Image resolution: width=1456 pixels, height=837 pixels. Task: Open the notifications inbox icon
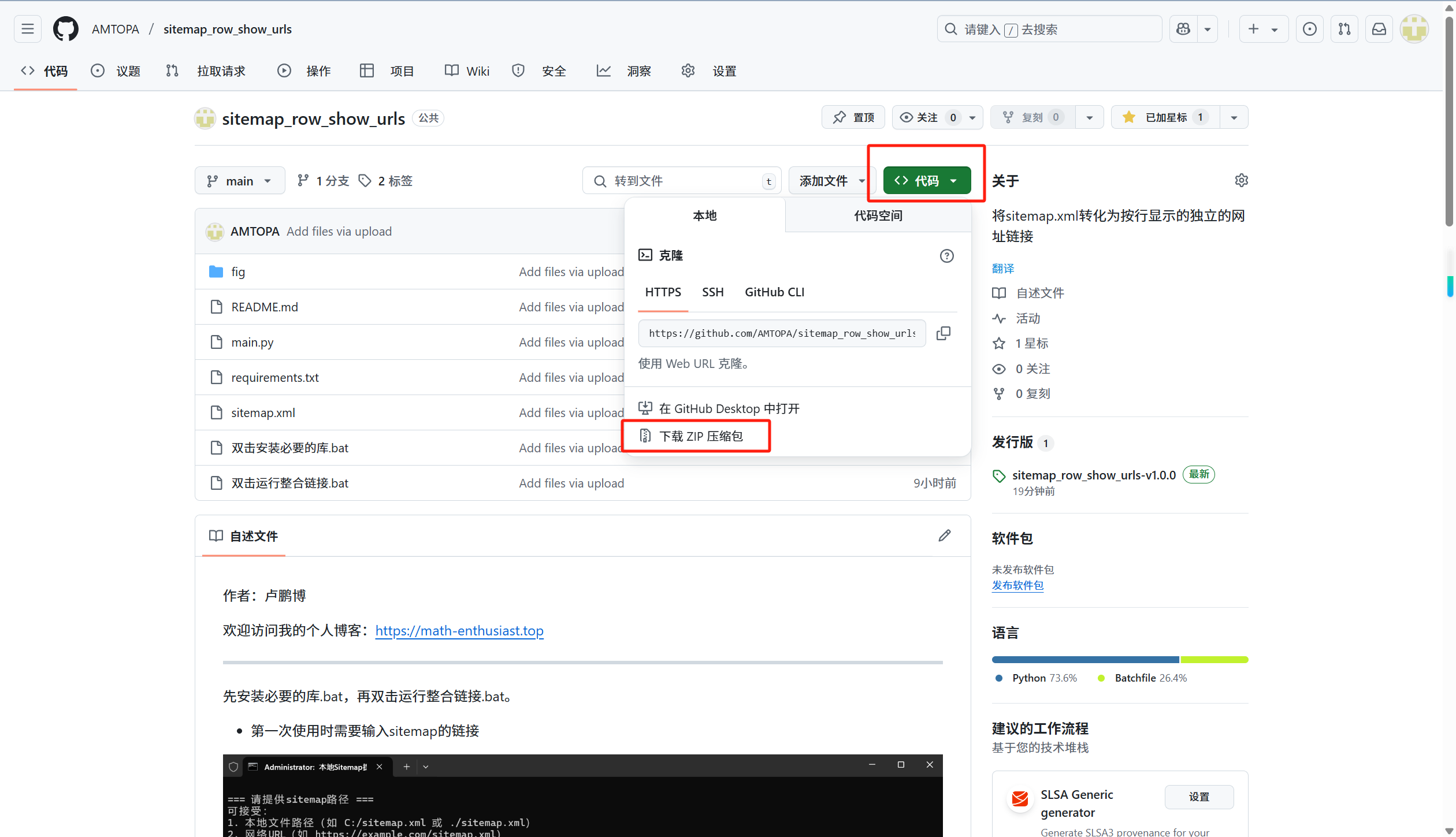point(1379,29)
